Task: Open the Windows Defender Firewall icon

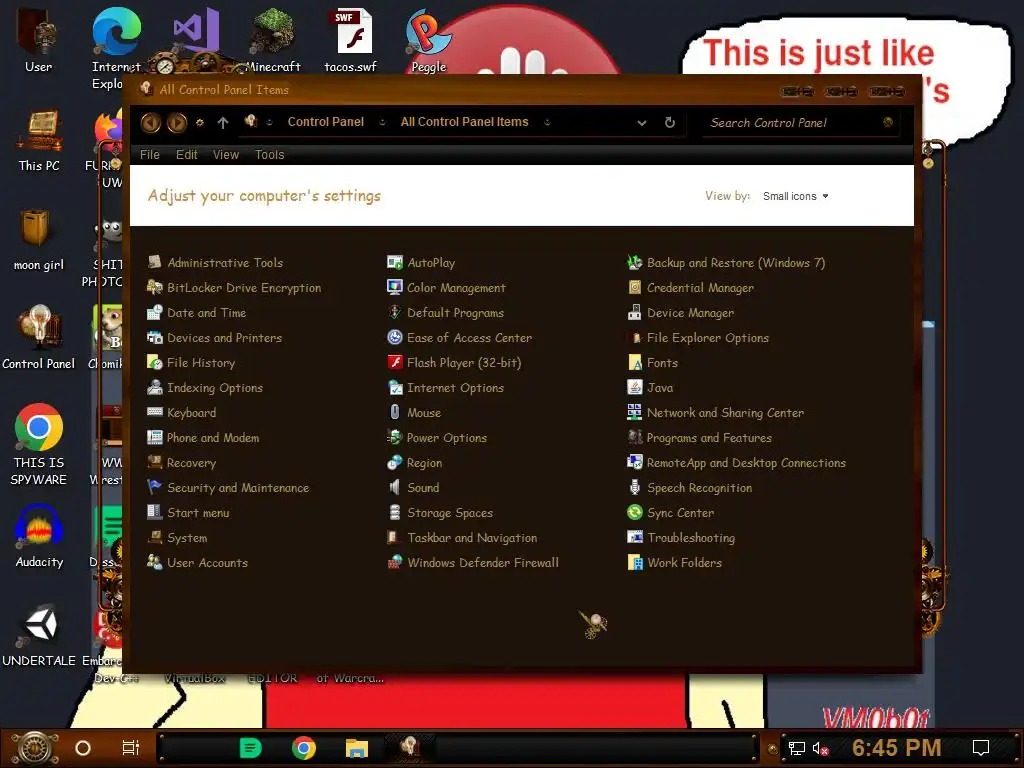Action: pos(394,562)
